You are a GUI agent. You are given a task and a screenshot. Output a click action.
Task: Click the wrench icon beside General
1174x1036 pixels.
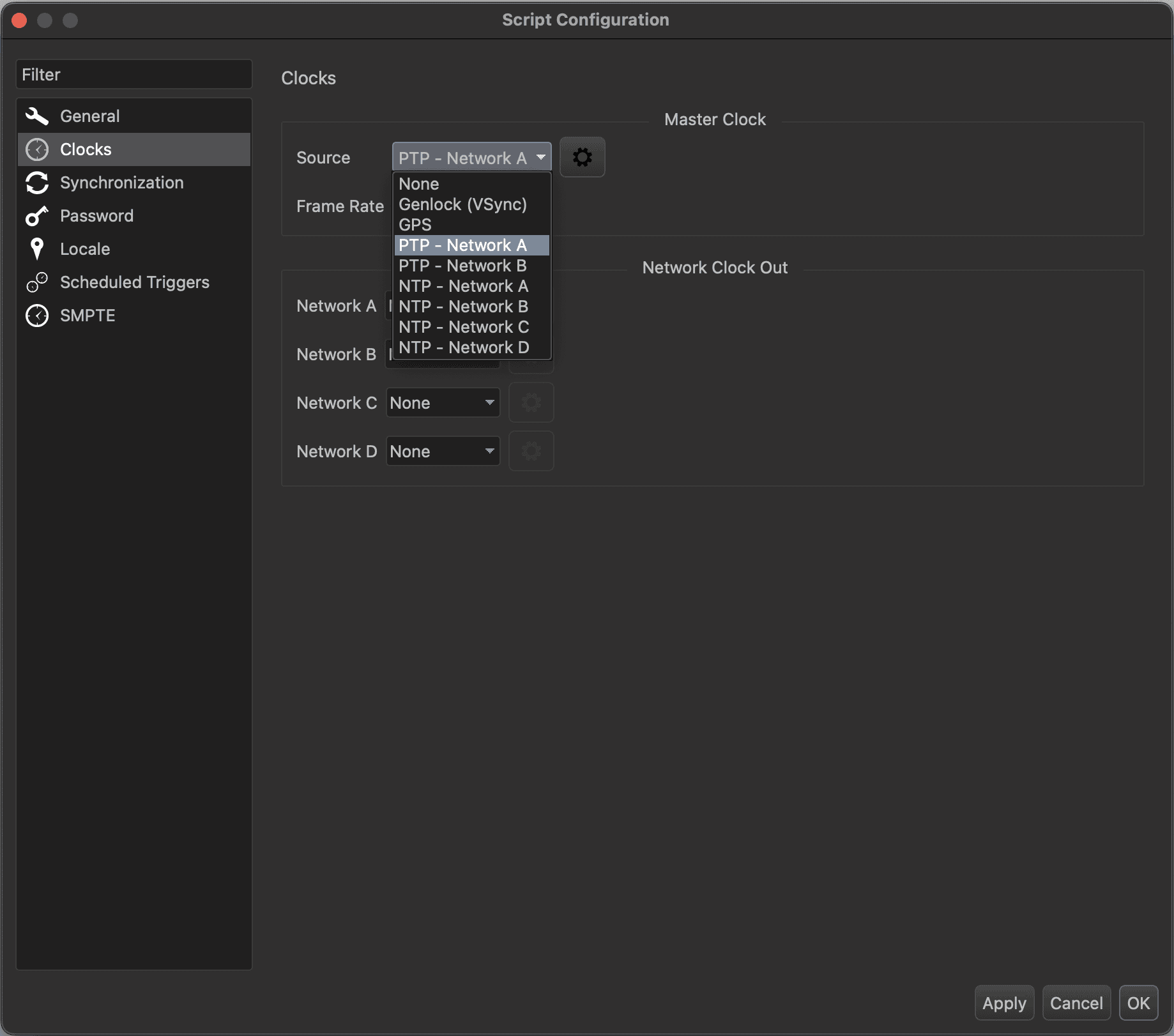coord(37,116)
